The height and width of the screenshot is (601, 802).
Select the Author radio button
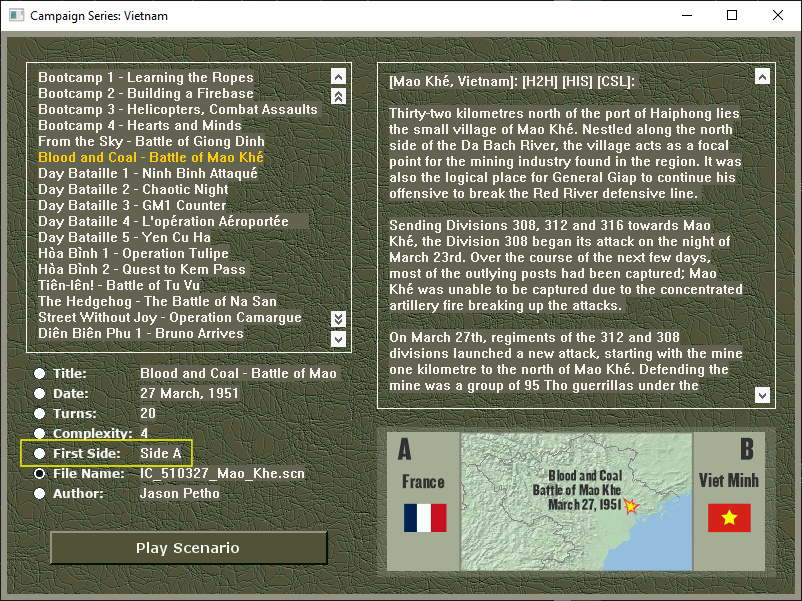click(39, 494)
